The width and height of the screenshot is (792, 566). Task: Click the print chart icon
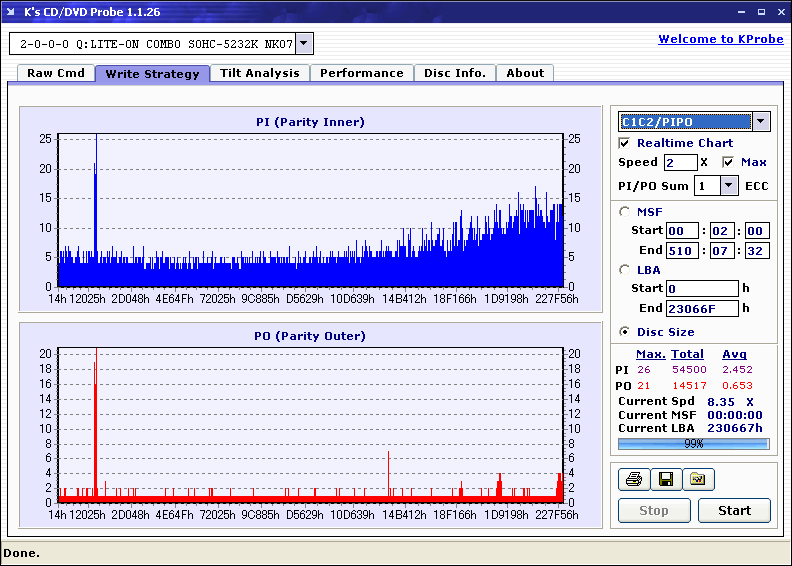click(634, 479)
